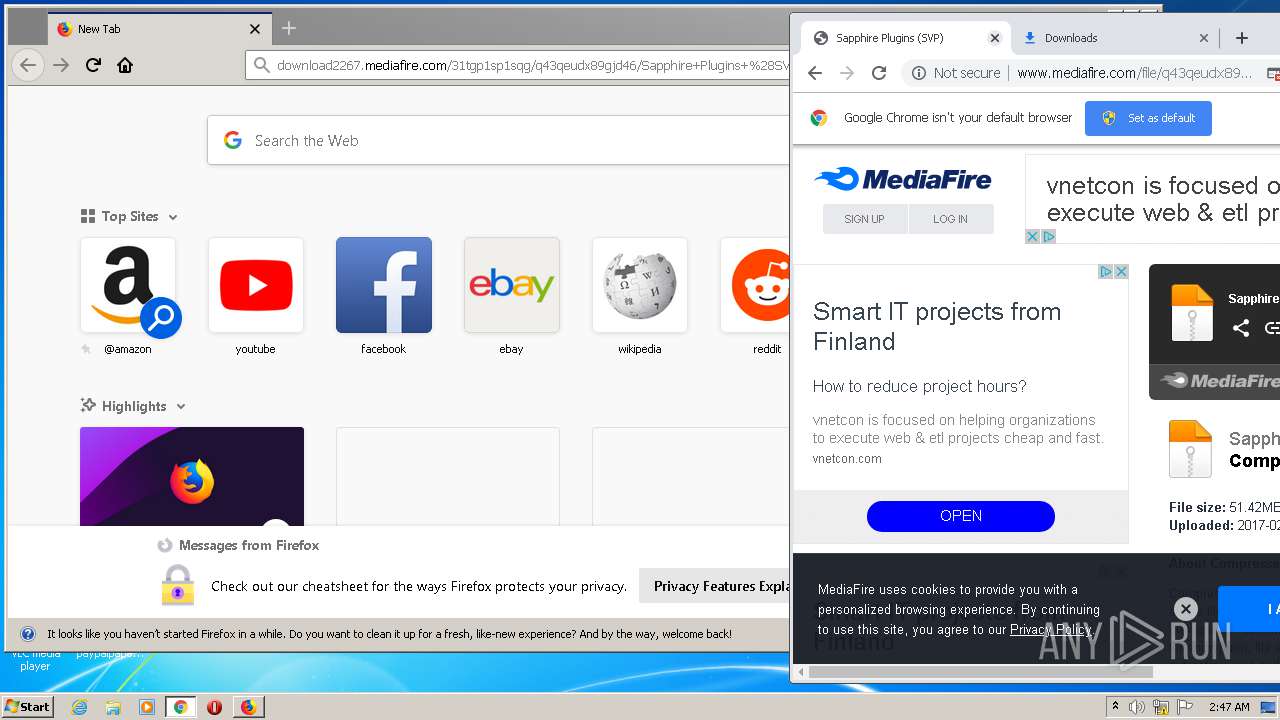The height and width of the screenshot is (720, 1280).
Task: Click the MediaFire logo
Action: coord(903,180)
